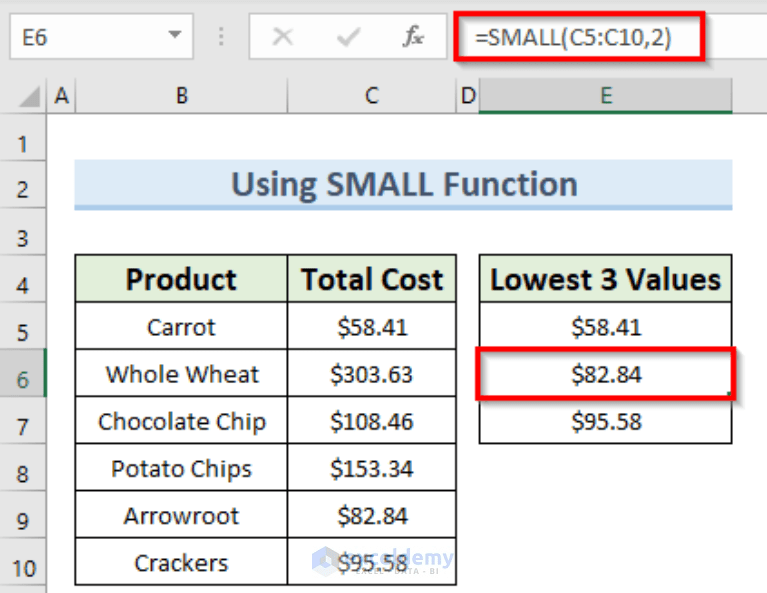
Task: Click the 'Using SMALL Function' title cell
Action: [x=404, y=184]
